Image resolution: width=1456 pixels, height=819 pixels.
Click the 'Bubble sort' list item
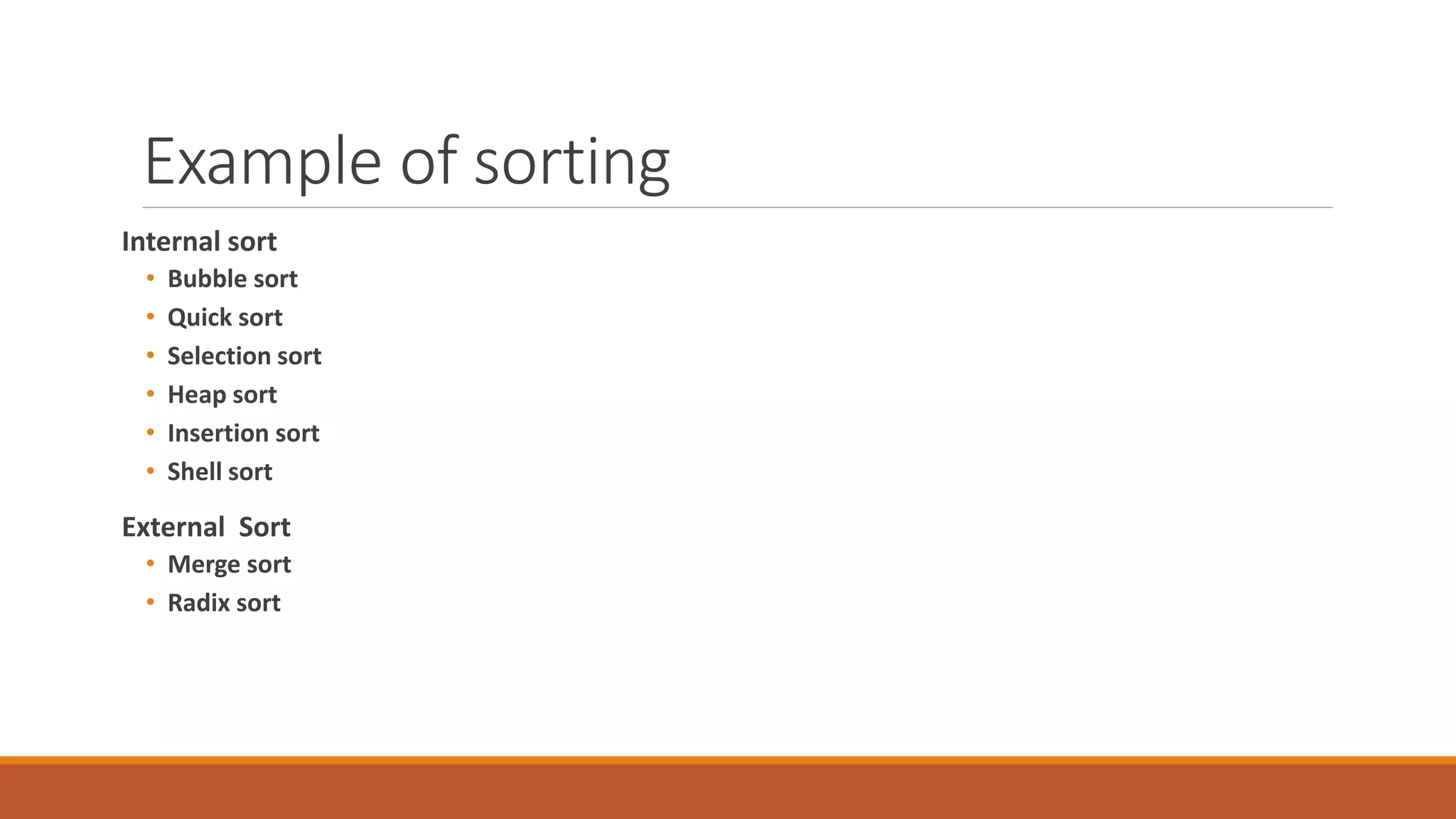(232, 279)
